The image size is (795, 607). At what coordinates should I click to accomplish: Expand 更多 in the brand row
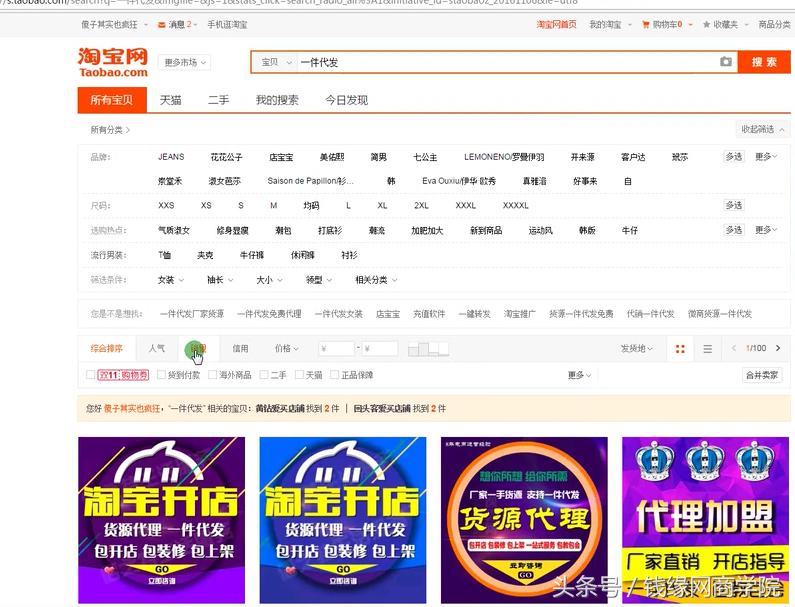coord(766,157)
